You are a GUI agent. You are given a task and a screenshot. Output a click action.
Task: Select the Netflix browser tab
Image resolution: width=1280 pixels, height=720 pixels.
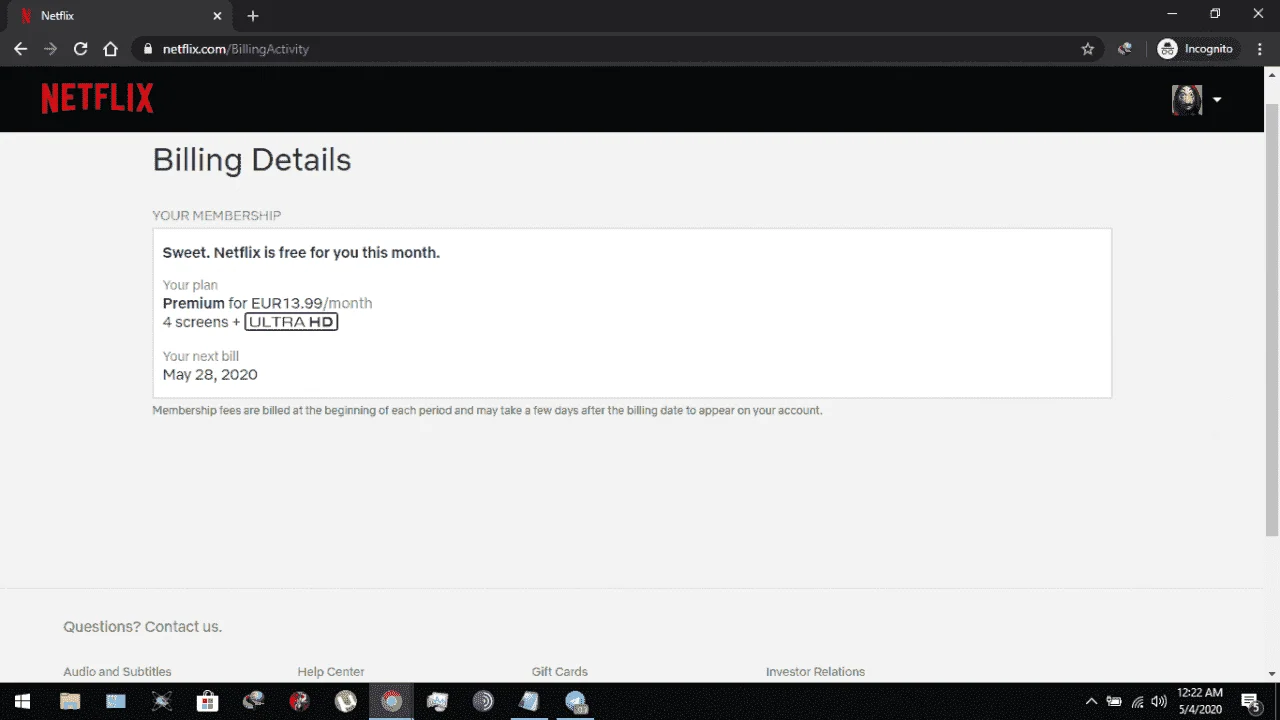[x=119, y=16]
